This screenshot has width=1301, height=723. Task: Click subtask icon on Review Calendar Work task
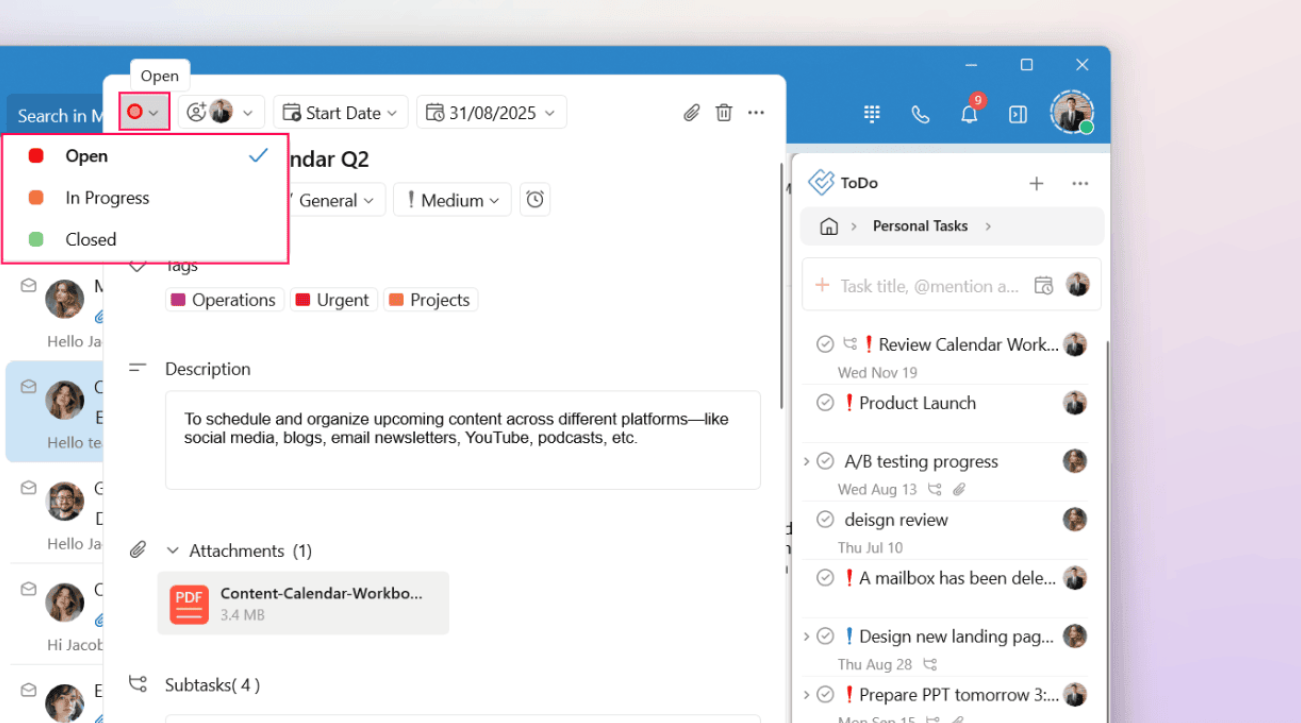(x=851, y=344)
